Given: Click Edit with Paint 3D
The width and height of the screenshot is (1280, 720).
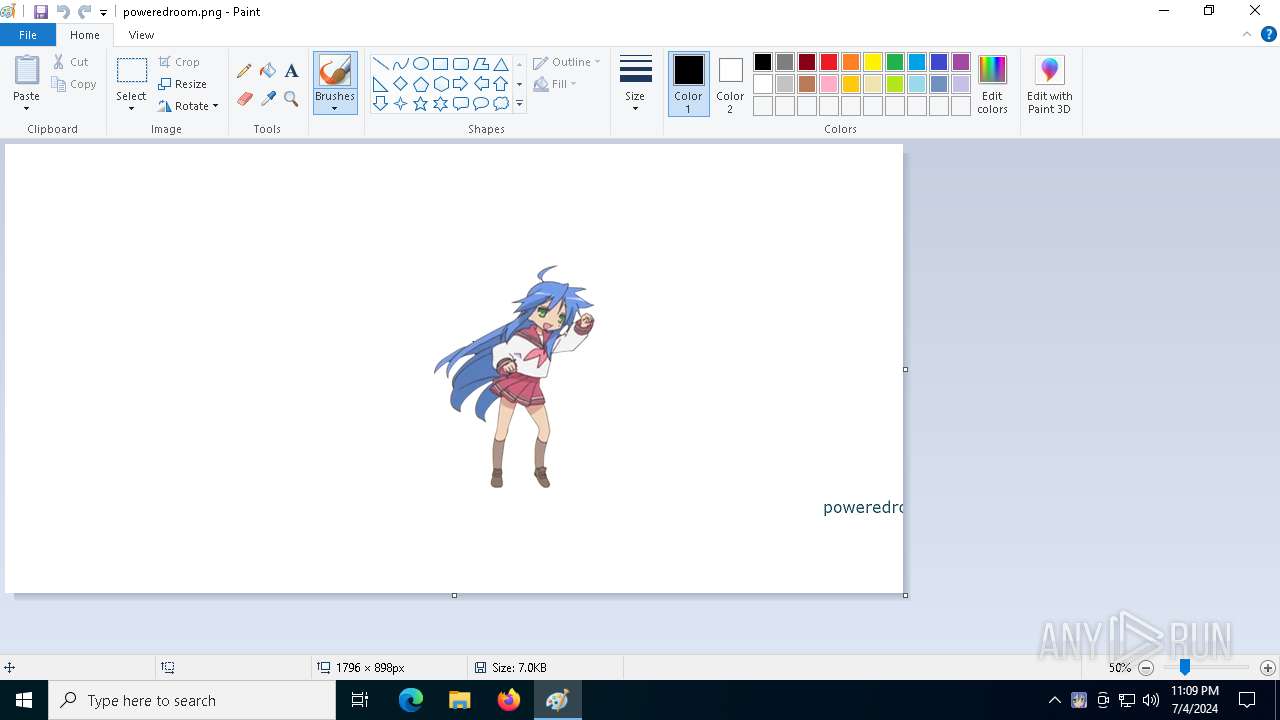Looking at the screenshot, I should [x=1049, y=85].
